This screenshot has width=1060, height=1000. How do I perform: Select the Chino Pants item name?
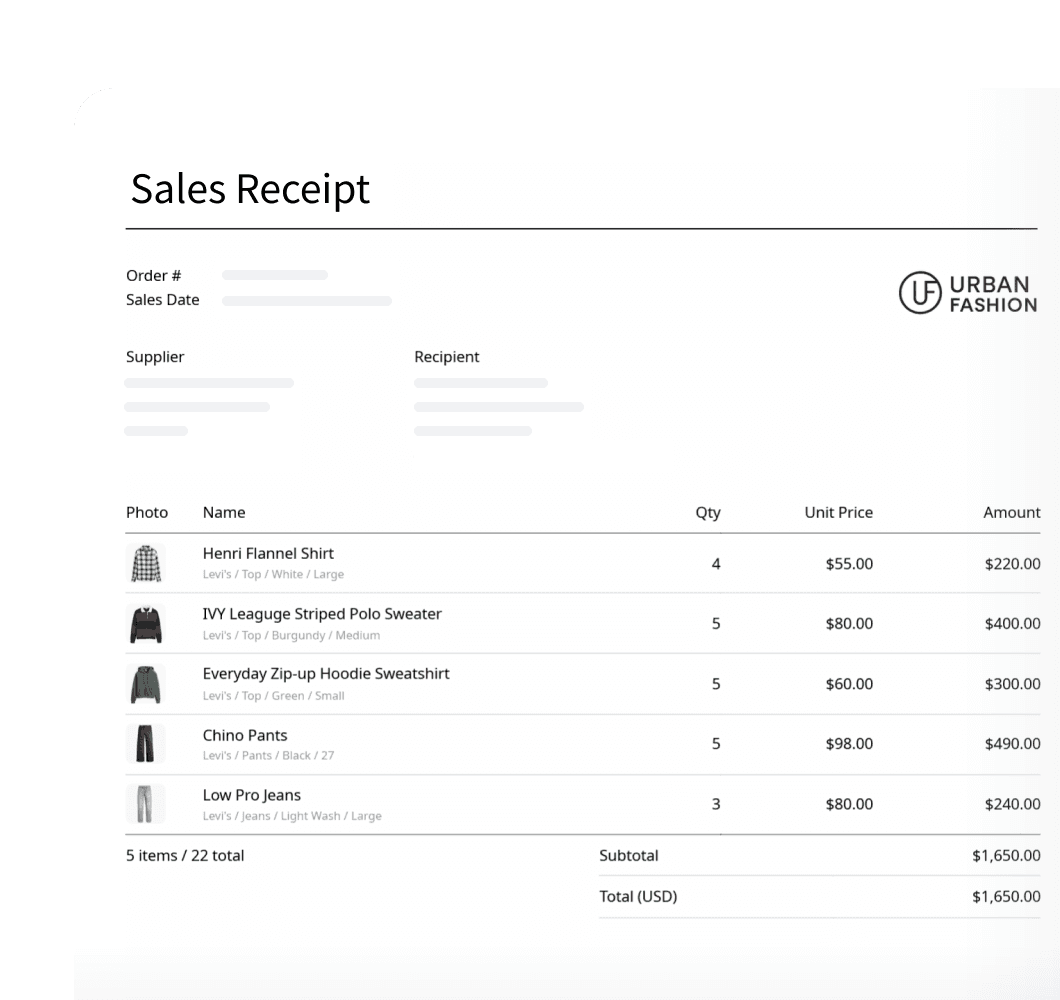[x=245, y=735]
